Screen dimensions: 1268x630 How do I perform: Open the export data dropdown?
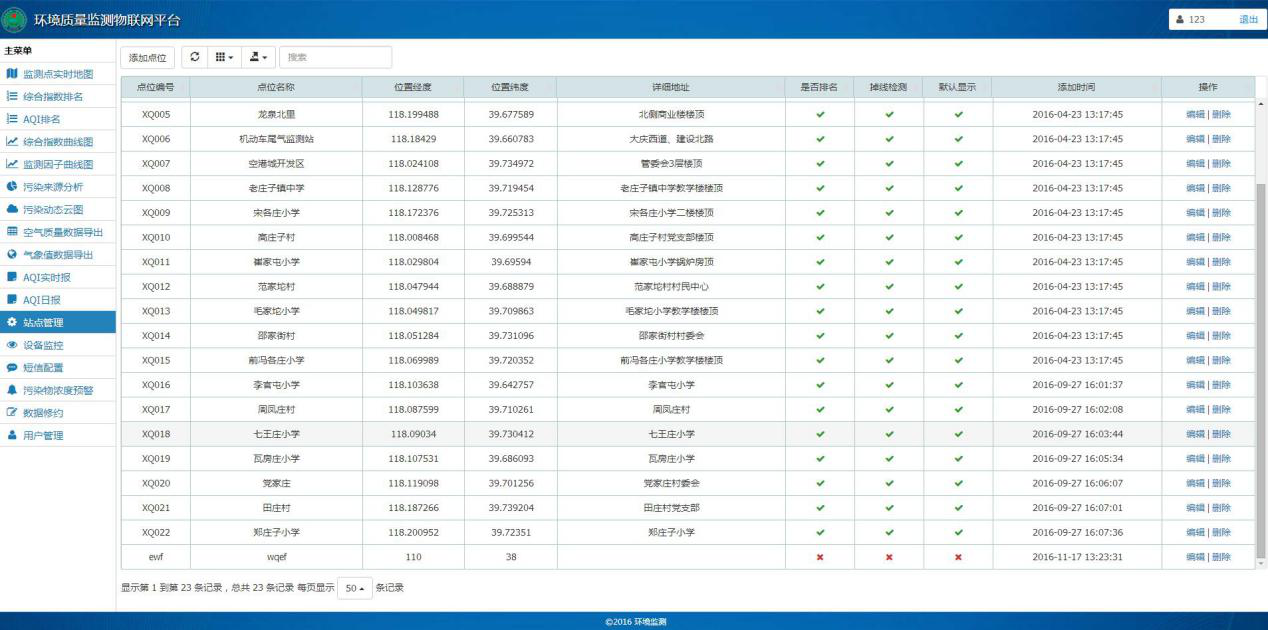[259, 57]
